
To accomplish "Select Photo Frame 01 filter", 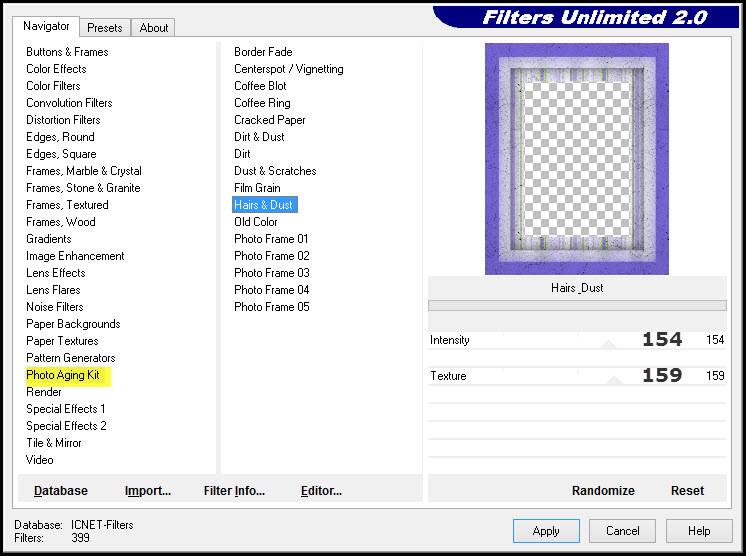I will 271,239.
